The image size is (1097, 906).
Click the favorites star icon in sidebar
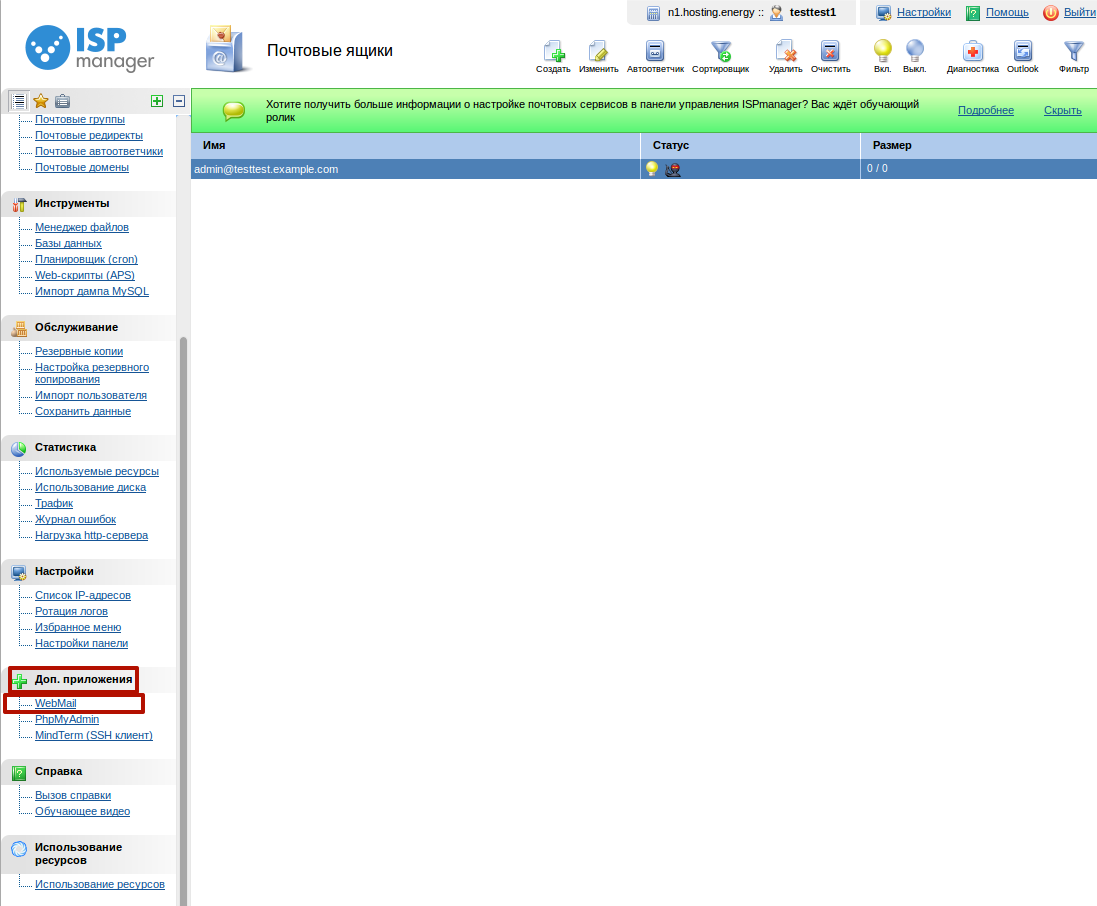click(41, 101)
